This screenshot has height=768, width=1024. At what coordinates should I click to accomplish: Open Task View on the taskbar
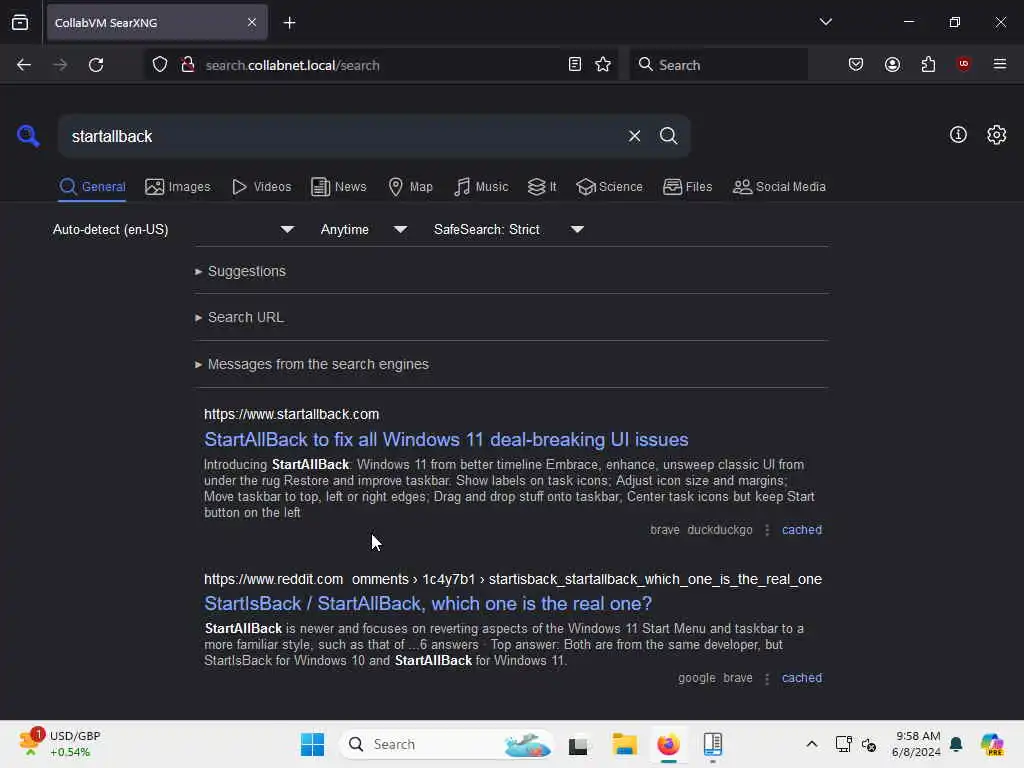(578, 745)
